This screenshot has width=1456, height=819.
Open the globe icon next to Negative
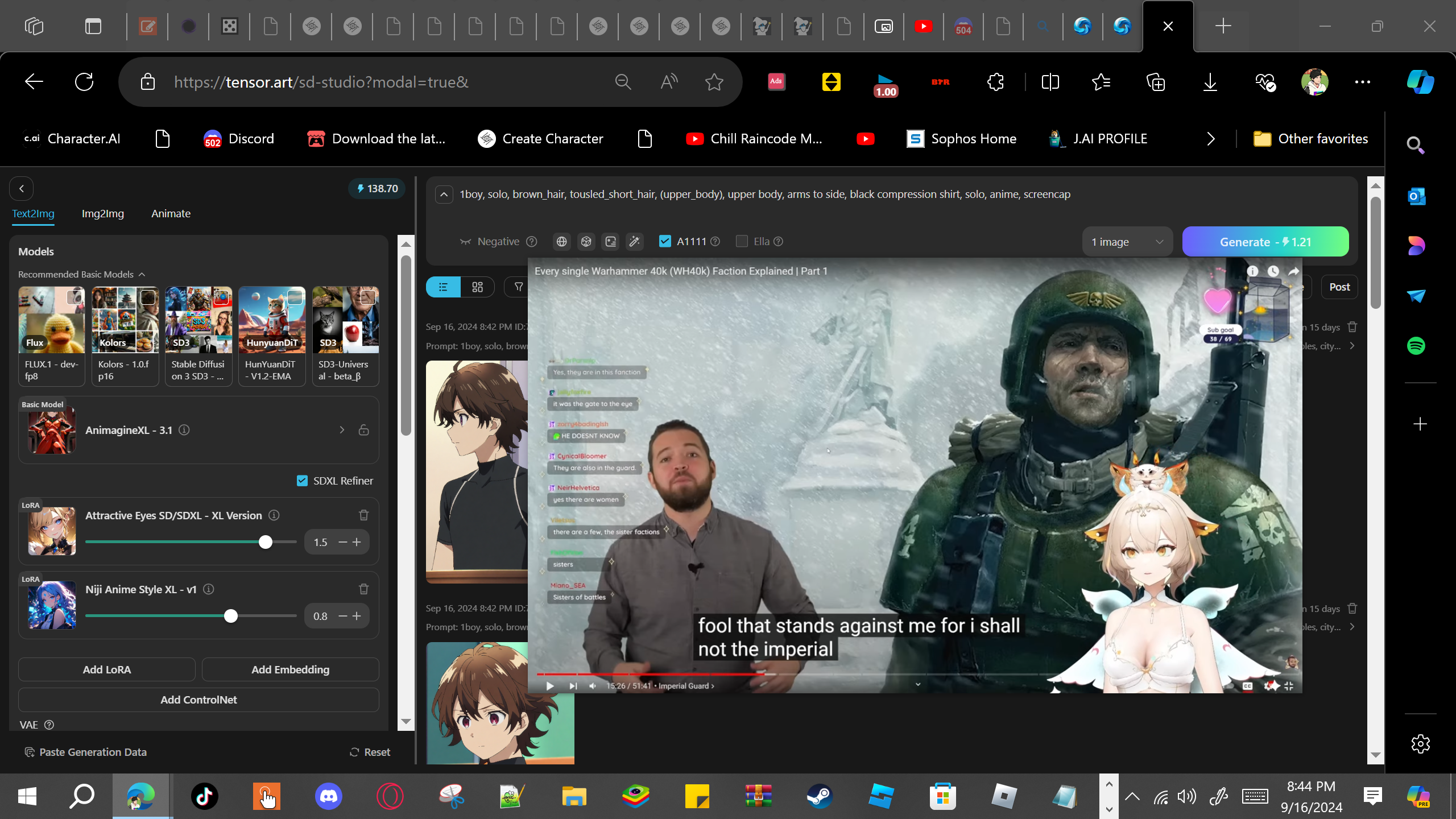click(x=561, y=242)
